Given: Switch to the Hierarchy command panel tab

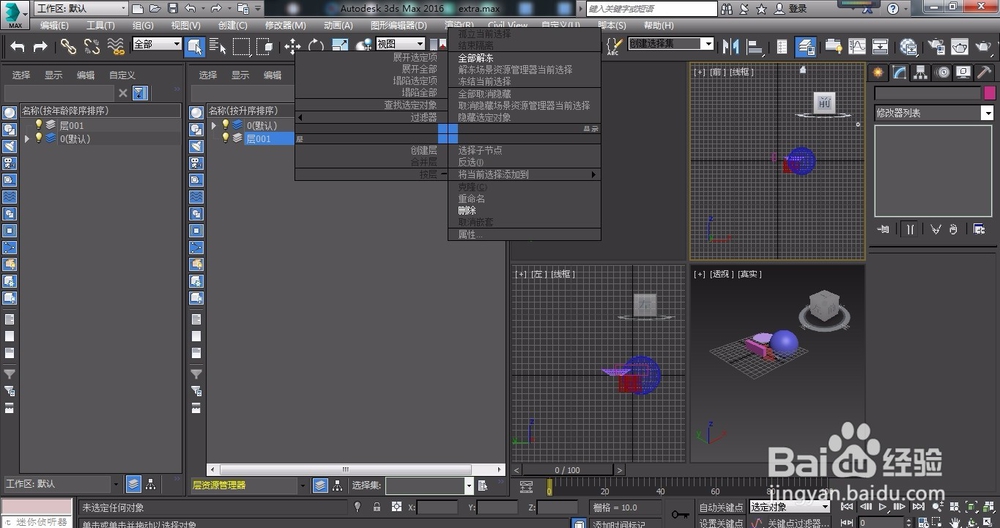Looking at the screenshot, I should tap(920, 73).
